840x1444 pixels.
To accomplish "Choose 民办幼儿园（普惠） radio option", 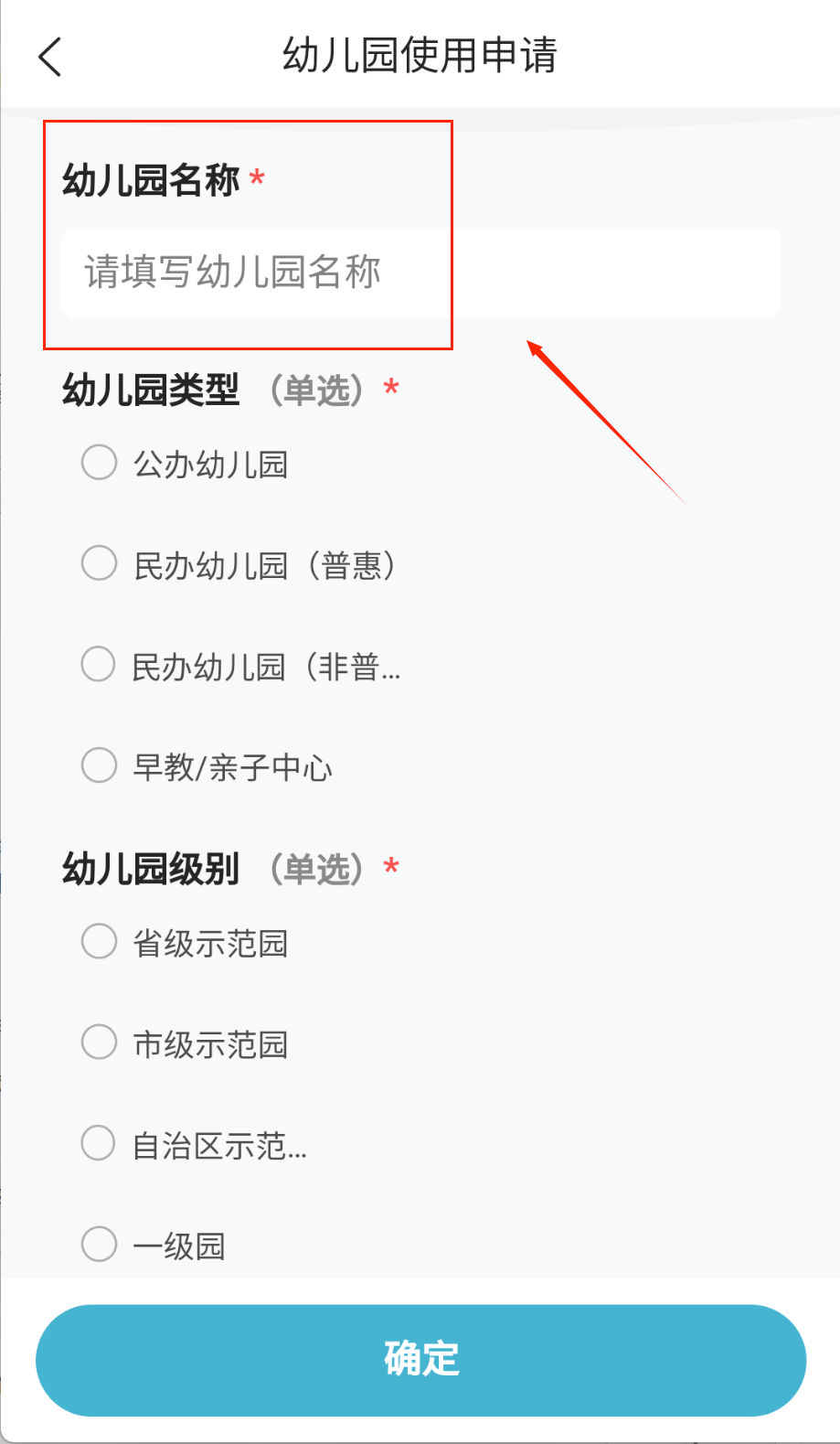I will [99, 563].
